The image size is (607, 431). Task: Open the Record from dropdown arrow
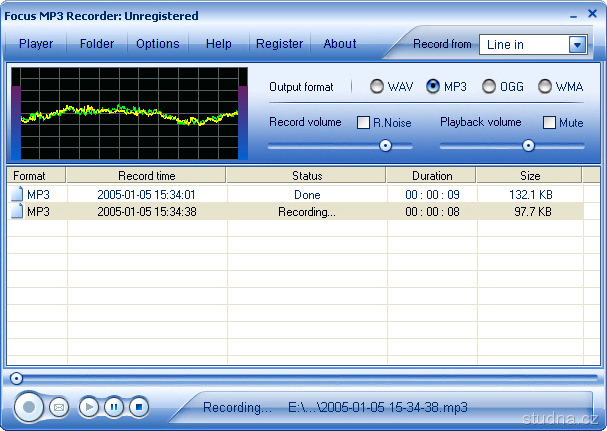point(577,45)
